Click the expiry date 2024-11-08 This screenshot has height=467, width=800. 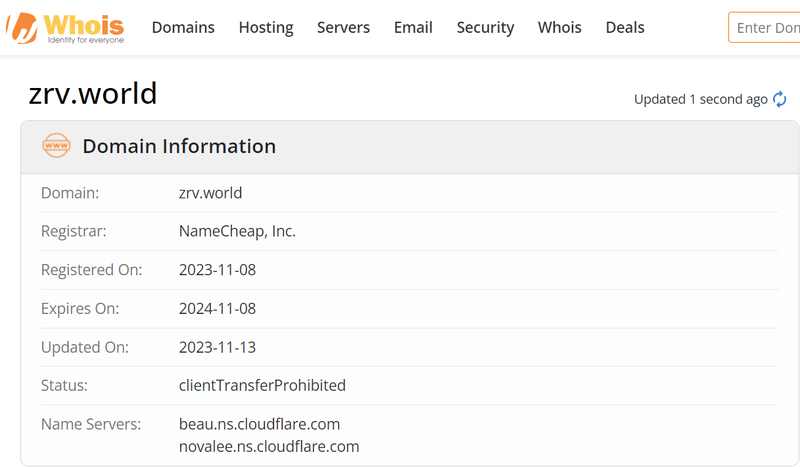(217, 309)
